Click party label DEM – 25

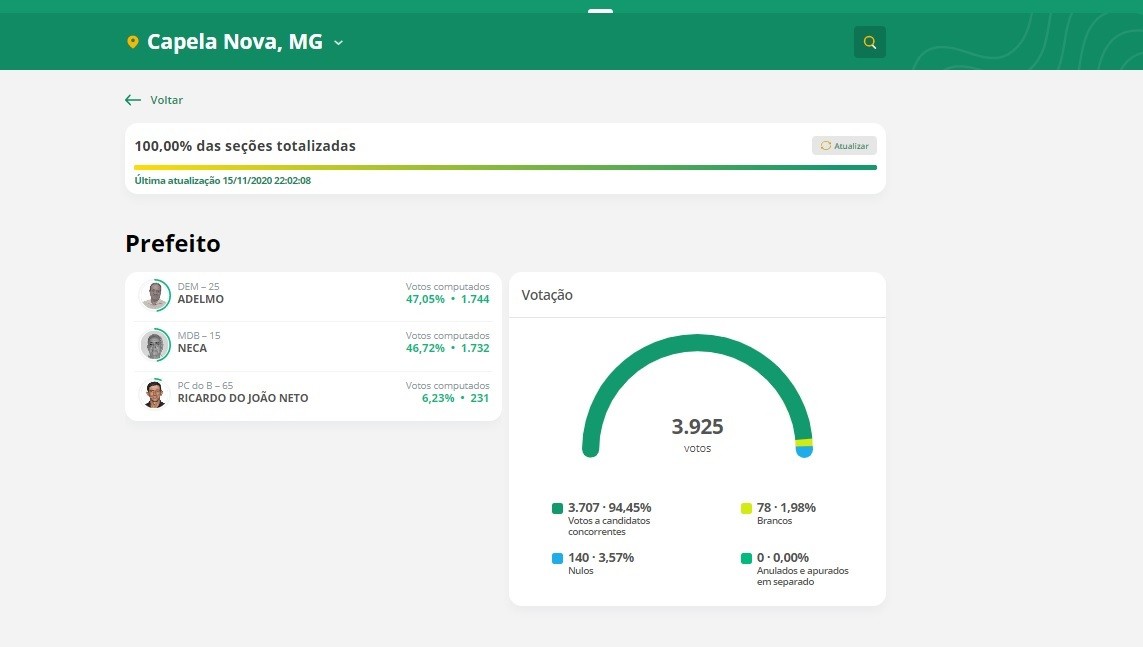point(198,286)
